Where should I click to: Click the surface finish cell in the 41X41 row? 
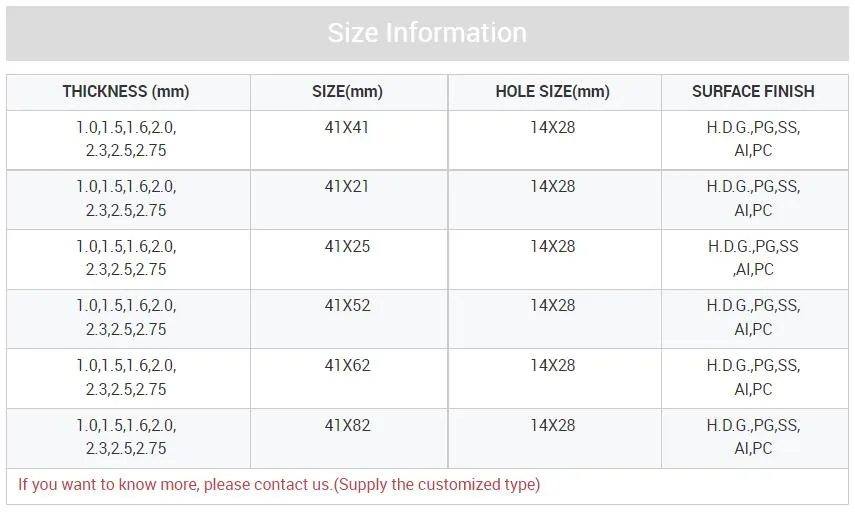pos(753,139)
